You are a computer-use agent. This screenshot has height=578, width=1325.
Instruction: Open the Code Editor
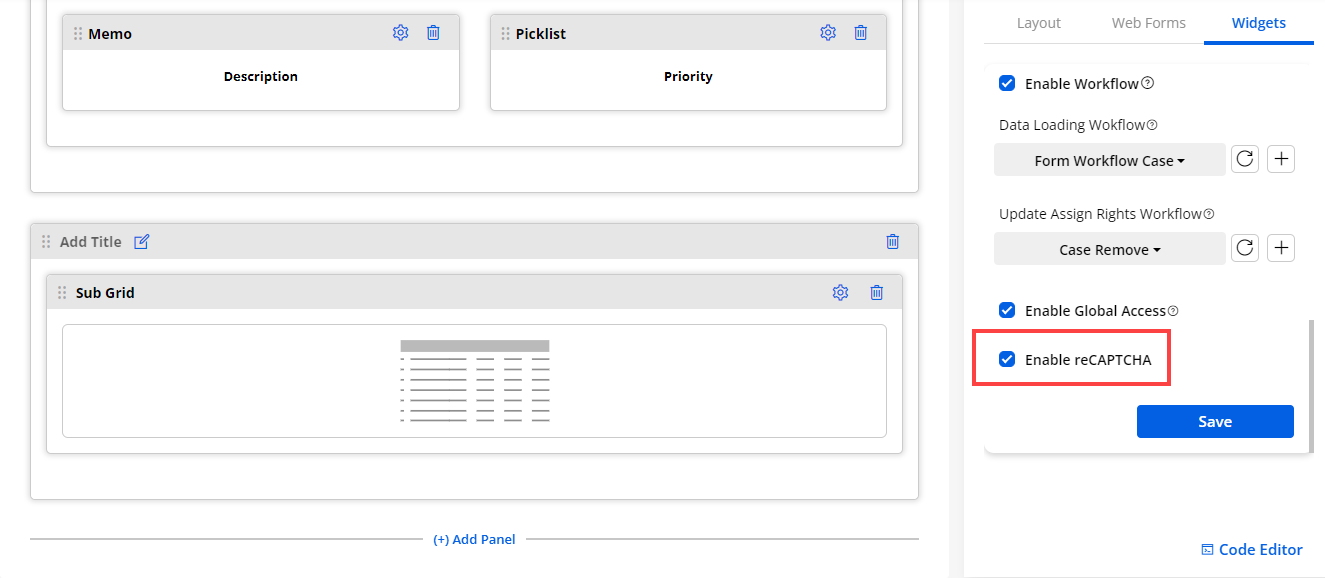(x=1252, y=550)
